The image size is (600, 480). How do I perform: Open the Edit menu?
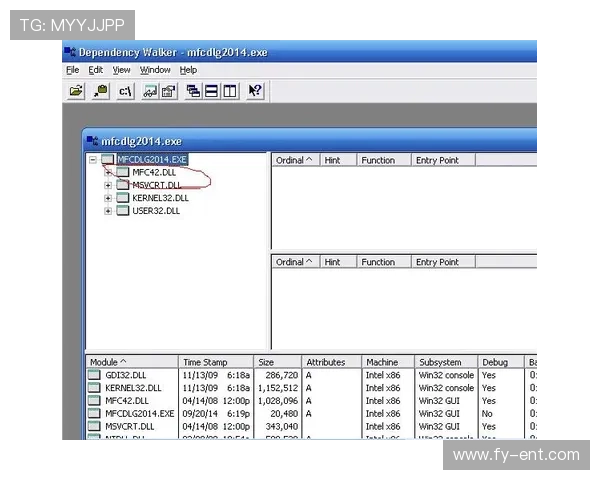tap(96, 70)
